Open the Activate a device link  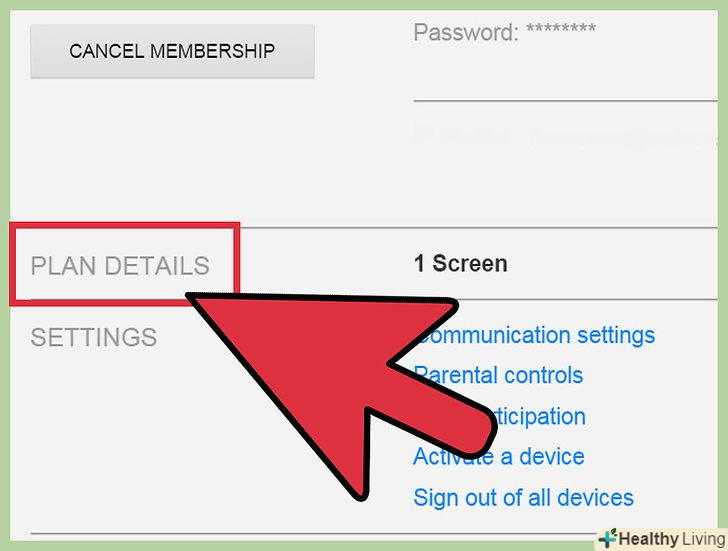(499, 457)
